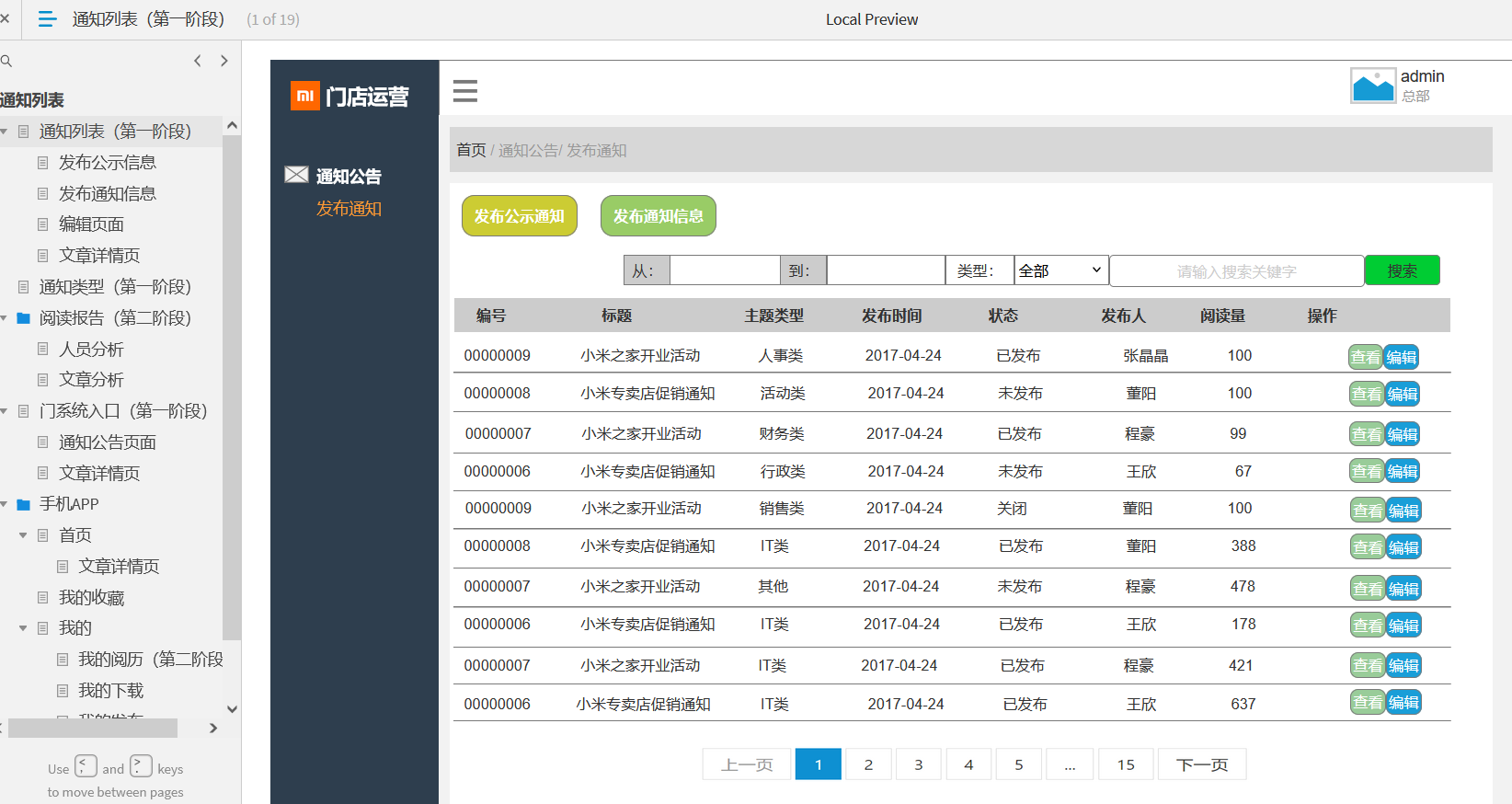
Task: Click the green 搜索 button
Action: pyautogui.click(x=1403, y=270)
